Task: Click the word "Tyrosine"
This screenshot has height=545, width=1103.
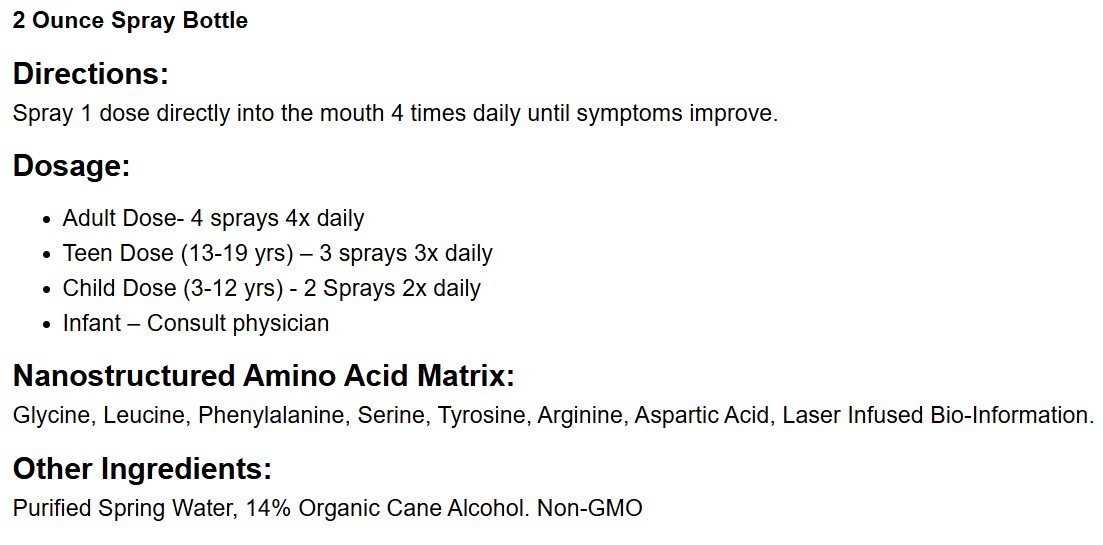Action: coord(480,415)
